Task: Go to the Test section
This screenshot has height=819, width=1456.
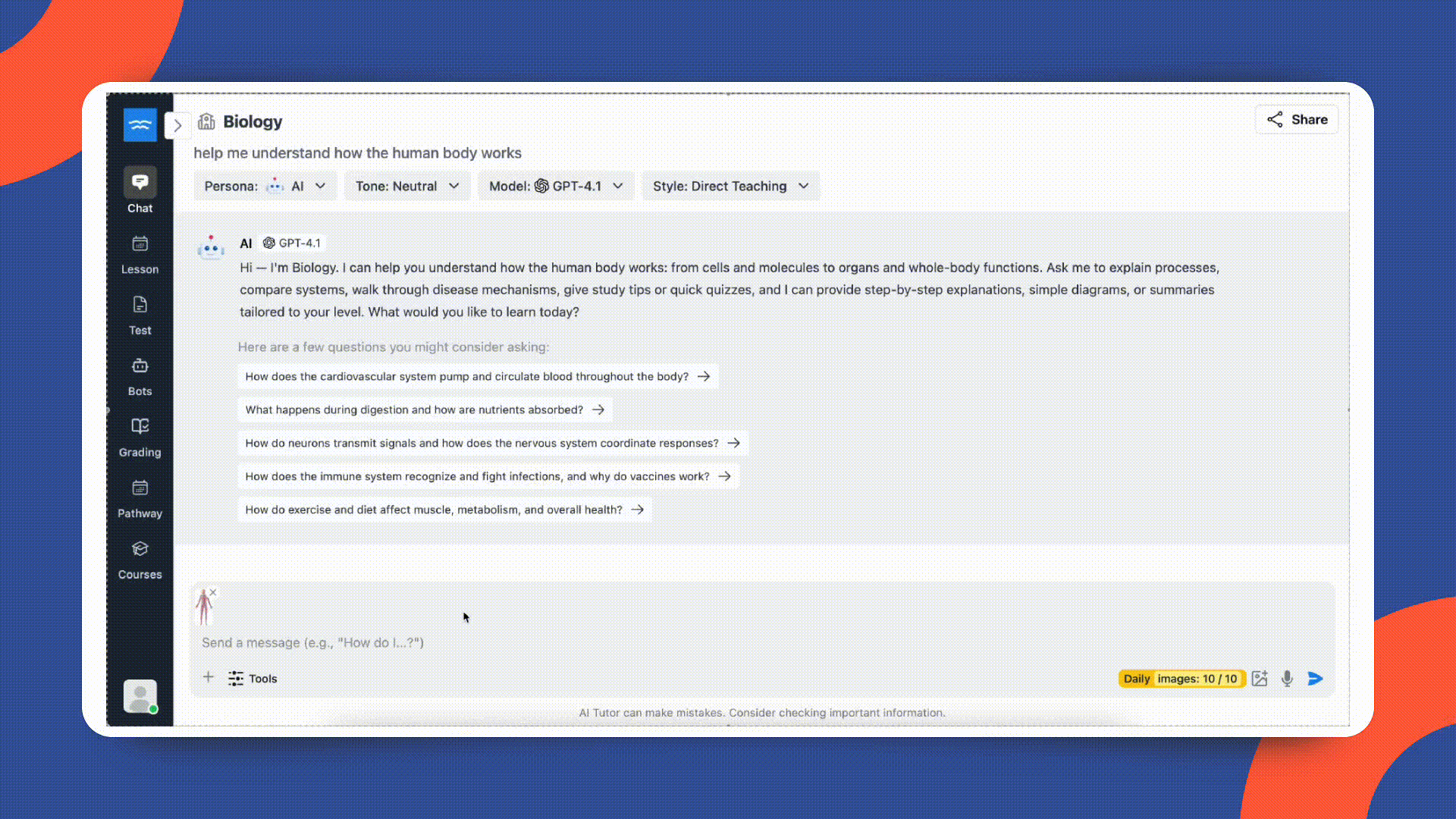Action: coord(140,315)
